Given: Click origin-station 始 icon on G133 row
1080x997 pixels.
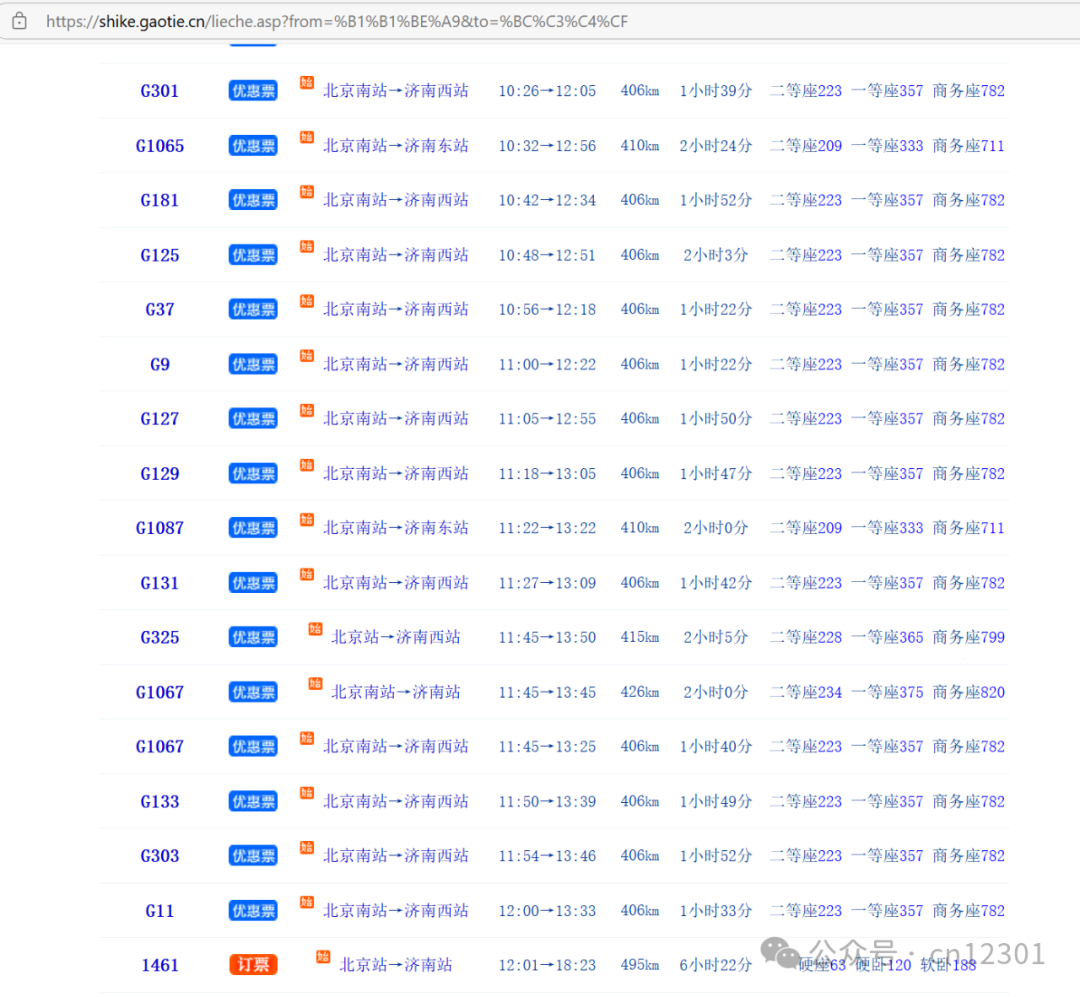Looking at the screenshot, I should [307, 793].
